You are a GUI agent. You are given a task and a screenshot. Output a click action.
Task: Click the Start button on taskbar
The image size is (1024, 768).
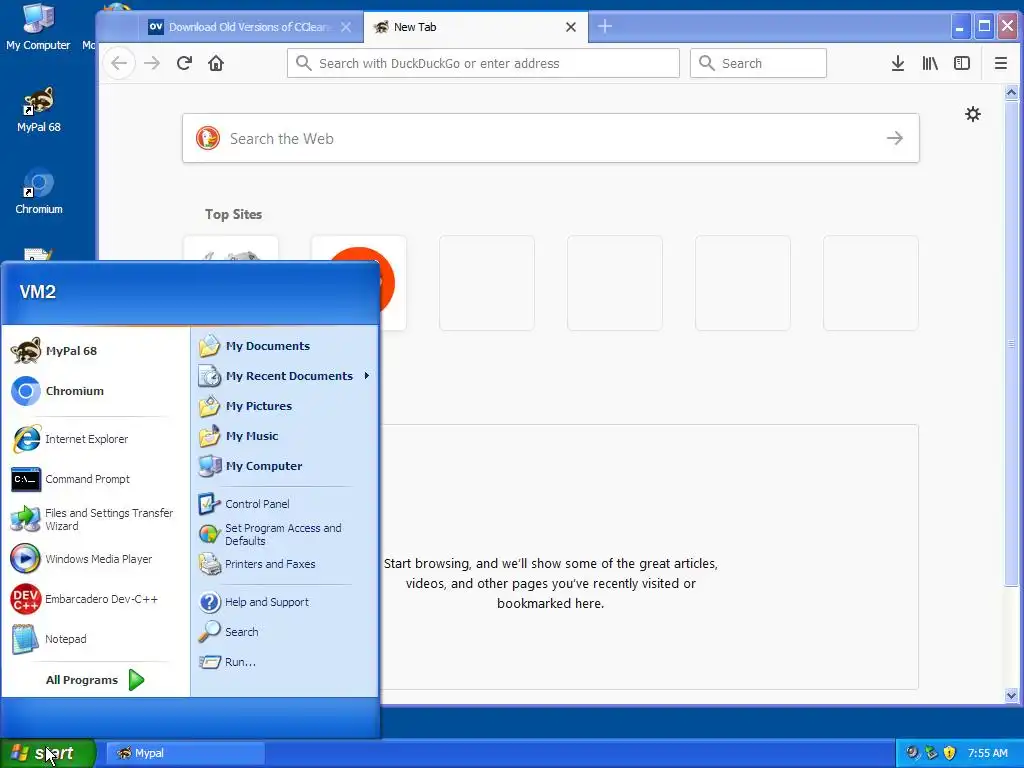click(x=48, y=754)
